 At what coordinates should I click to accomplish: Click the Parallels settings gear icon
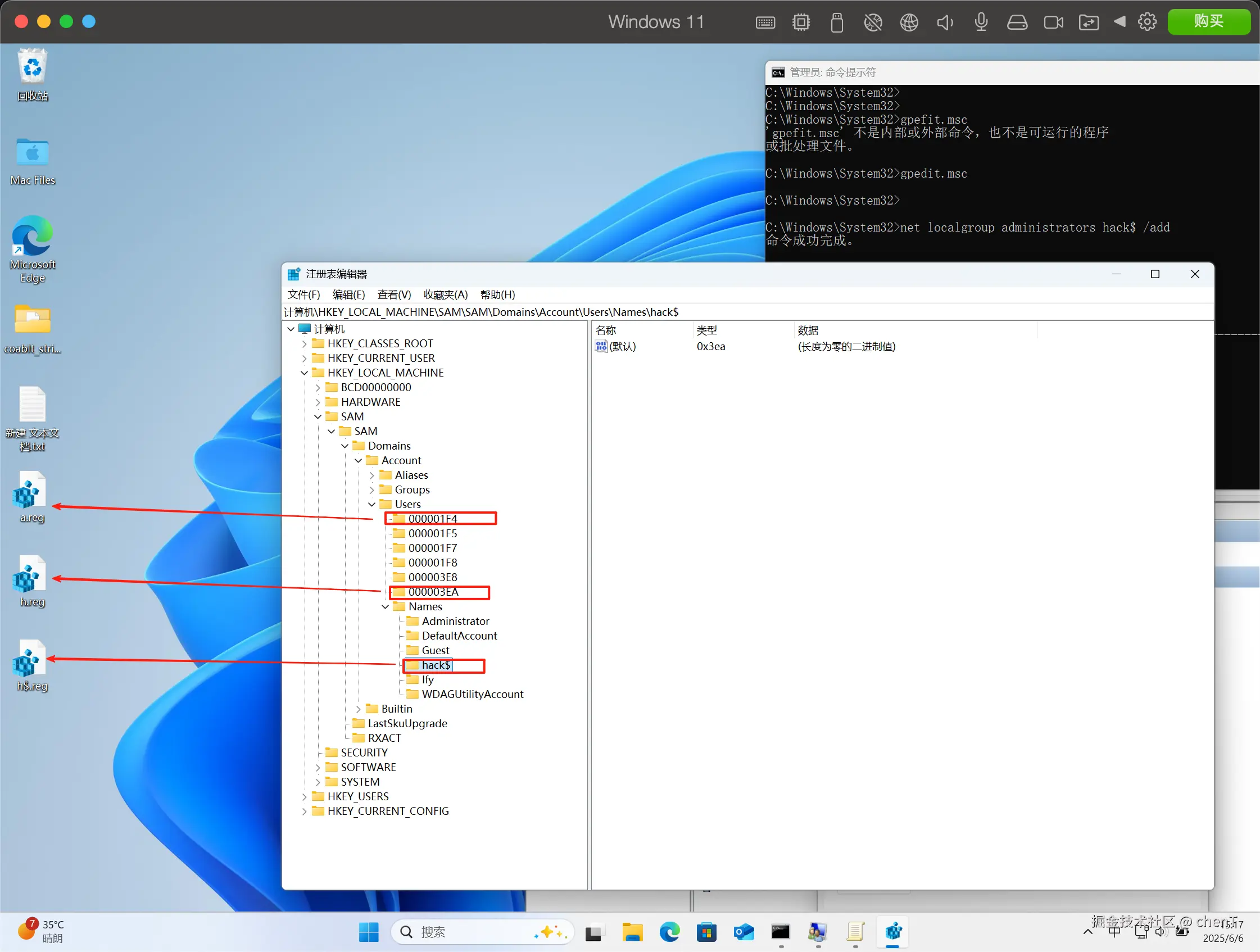[x=1146, y=22]
